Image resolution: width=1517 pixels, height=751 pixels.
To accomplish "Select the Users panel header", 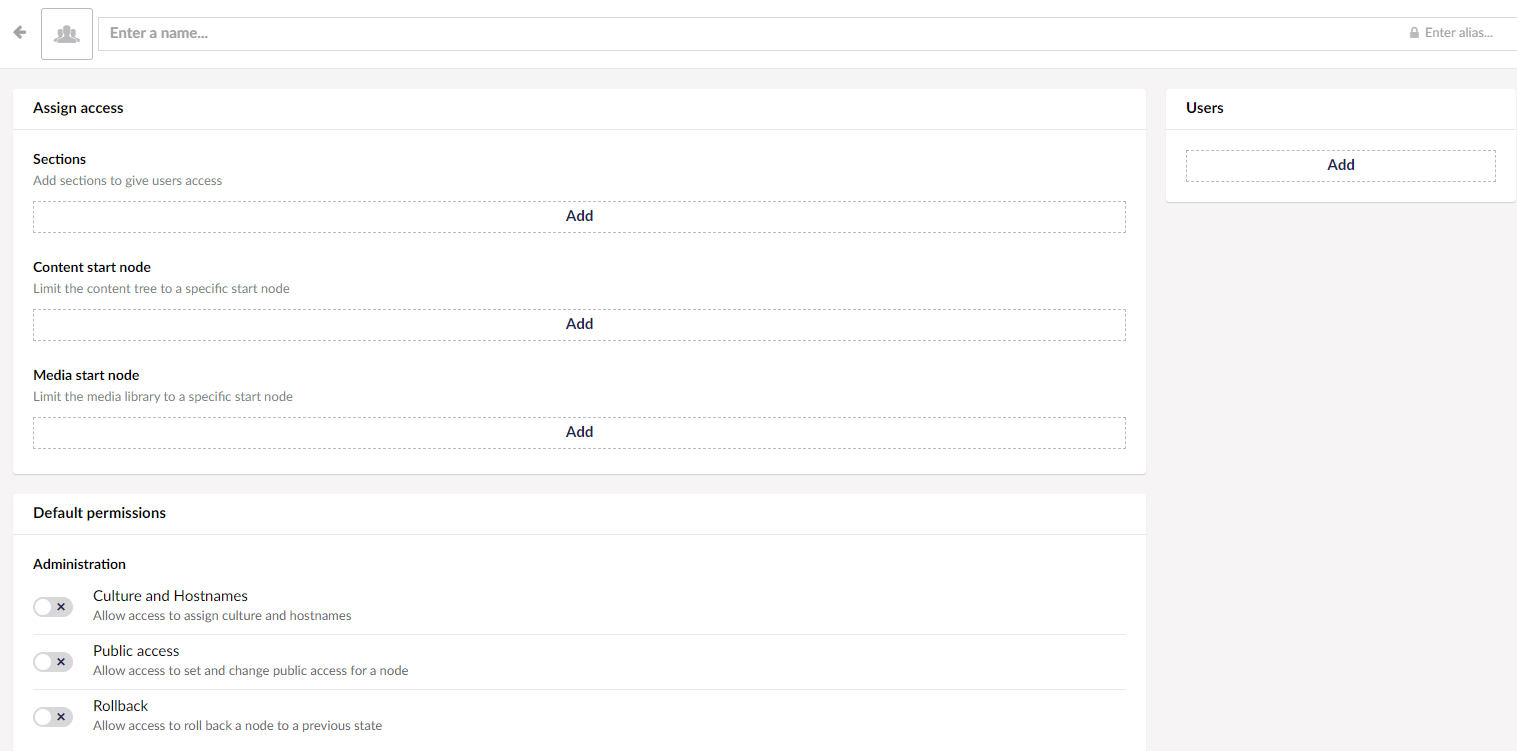I will tap(1204, 108).
